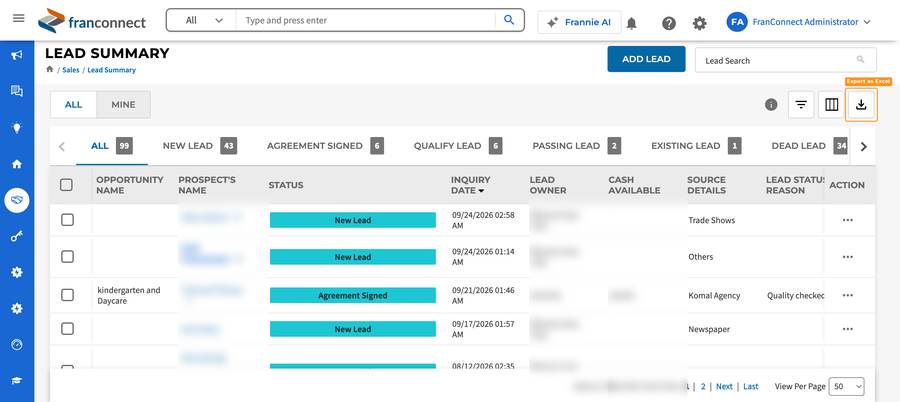This screenshot has width=900, height=402.
Task: Click New Lead status bar for Trade Shows
Action: [x=352, y=220]
